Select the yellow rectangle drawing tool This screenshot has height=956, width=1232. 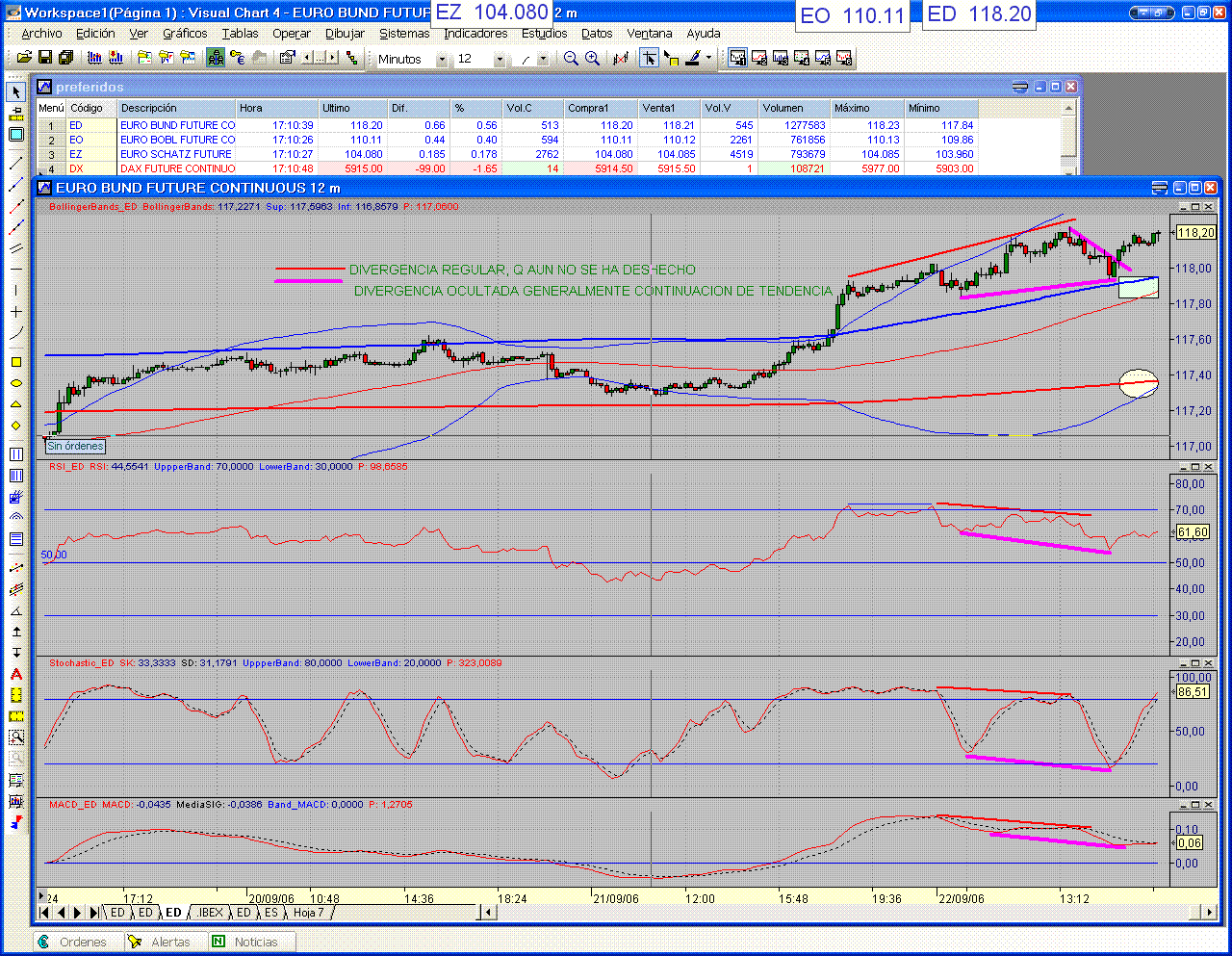[x=16, y=362]
